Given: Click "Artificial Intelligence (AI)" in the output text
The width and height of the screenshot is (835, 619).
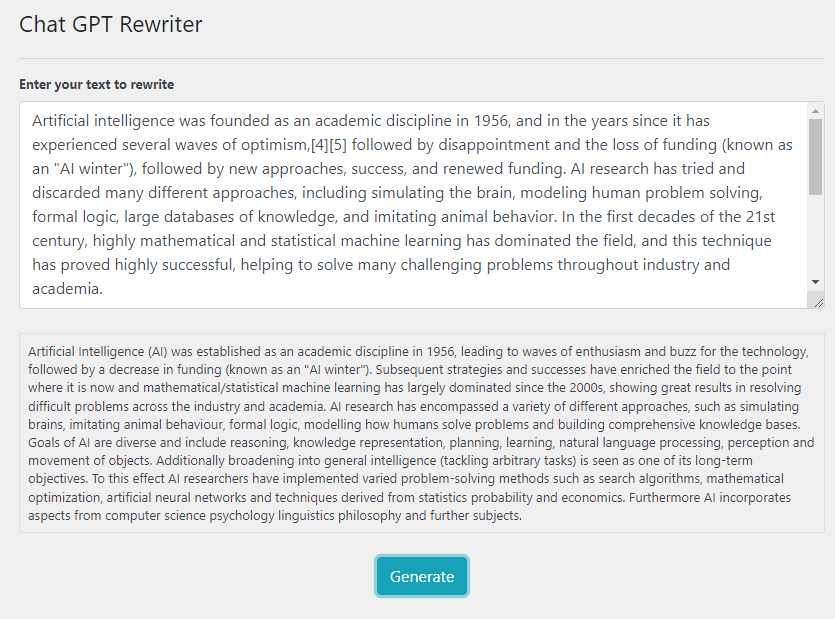Looking at the screenshot, I should [x=98, y=352].
